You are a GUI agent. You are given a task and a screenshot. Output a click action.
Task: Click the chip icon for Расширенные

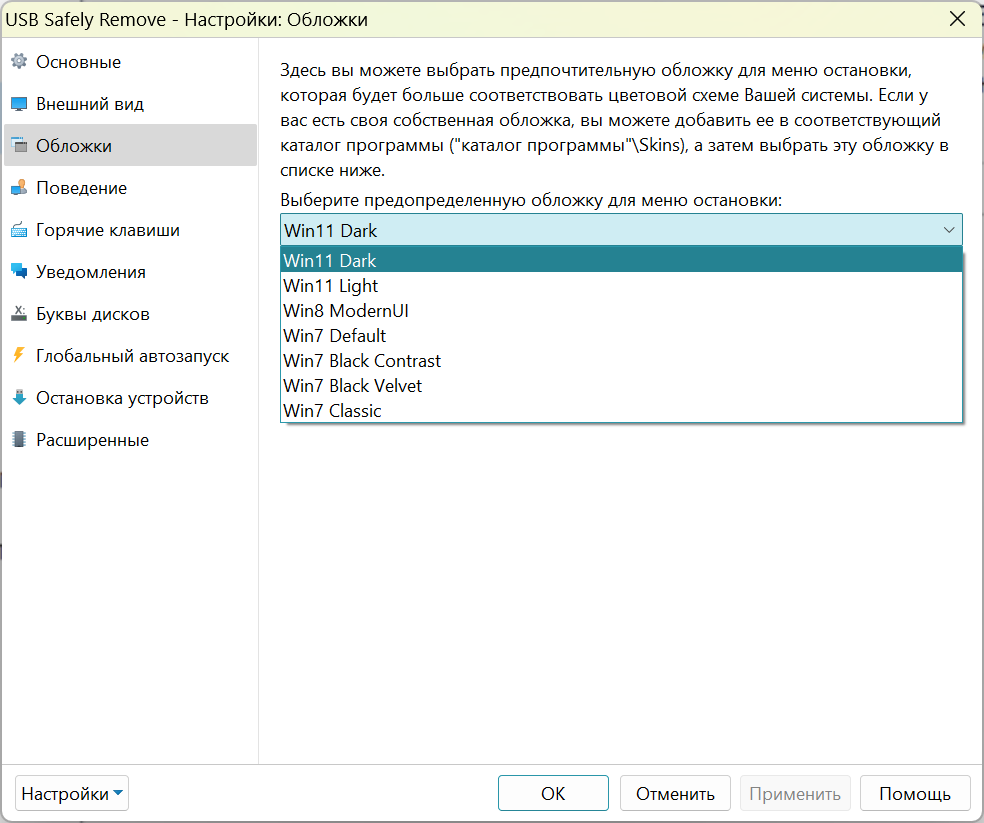pyautogui.click(x=19, y=439)
